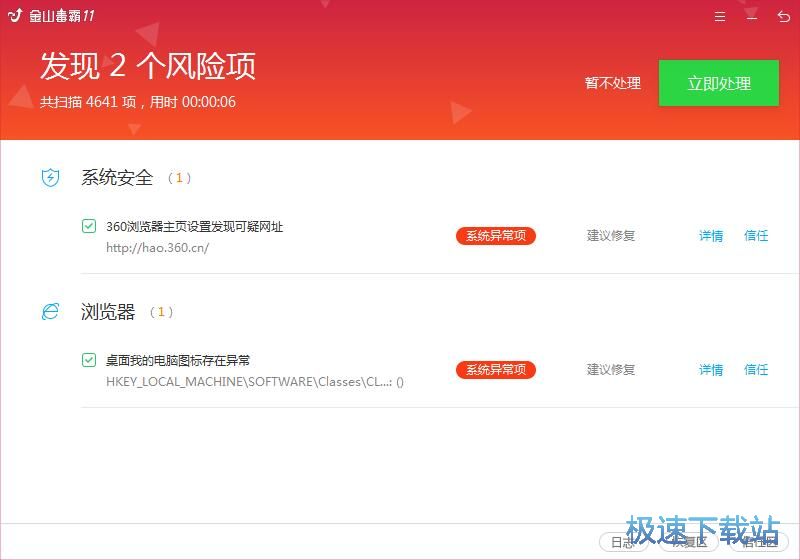Click the 桌面我的电脑图标存在异常 item title
This screenshot has height=560, width=800.
coord(178,361)
